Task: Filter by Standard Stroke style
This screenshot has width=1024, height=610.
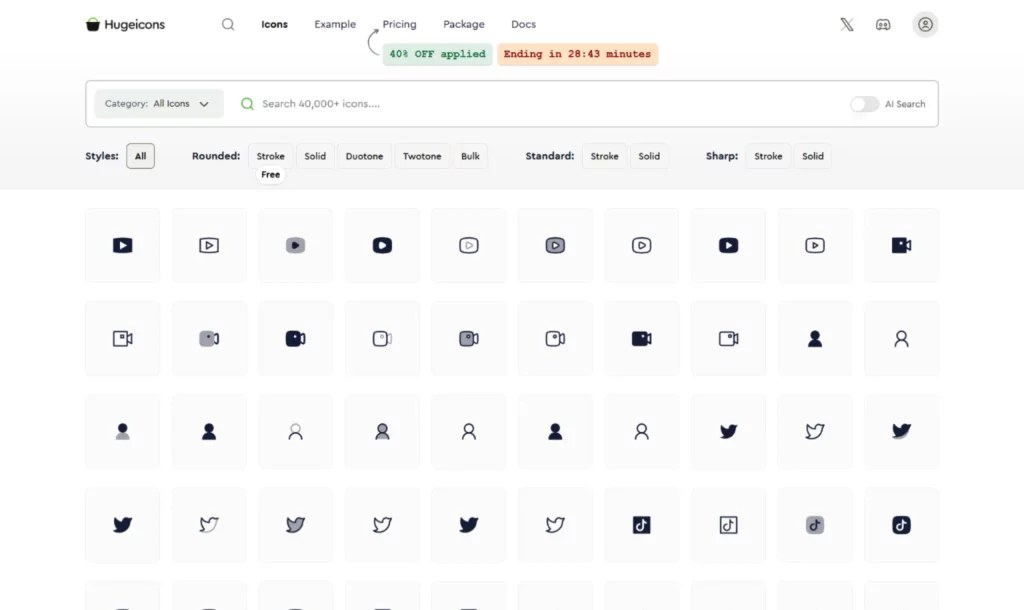Action: [604, 156]
